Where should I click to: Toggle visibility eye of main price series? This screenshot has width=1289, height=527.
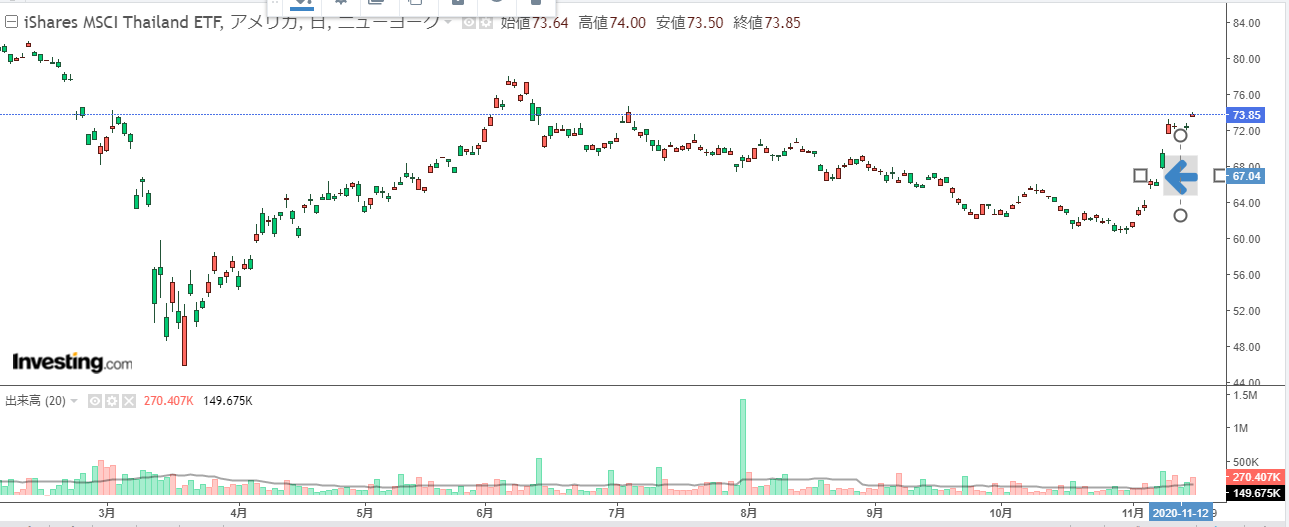tap(468, 22)
